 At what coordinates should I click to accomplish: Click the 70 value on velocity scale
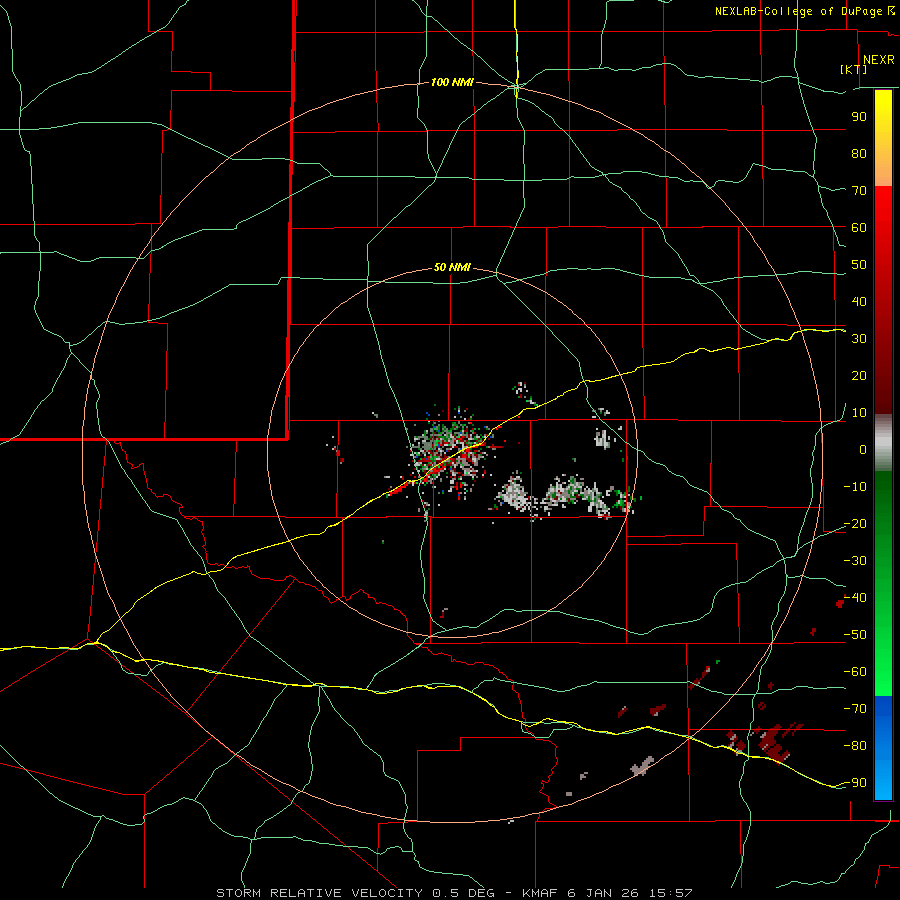click(x=859, y=191)
